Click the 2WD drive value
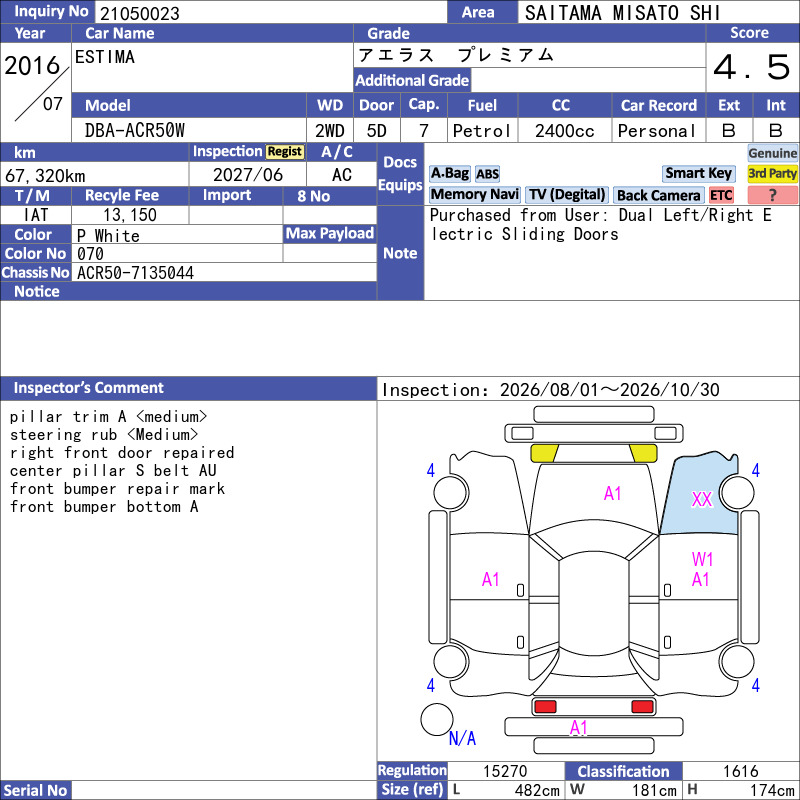The width and height of the screenshot is (800, 800). tap(330, 131)
